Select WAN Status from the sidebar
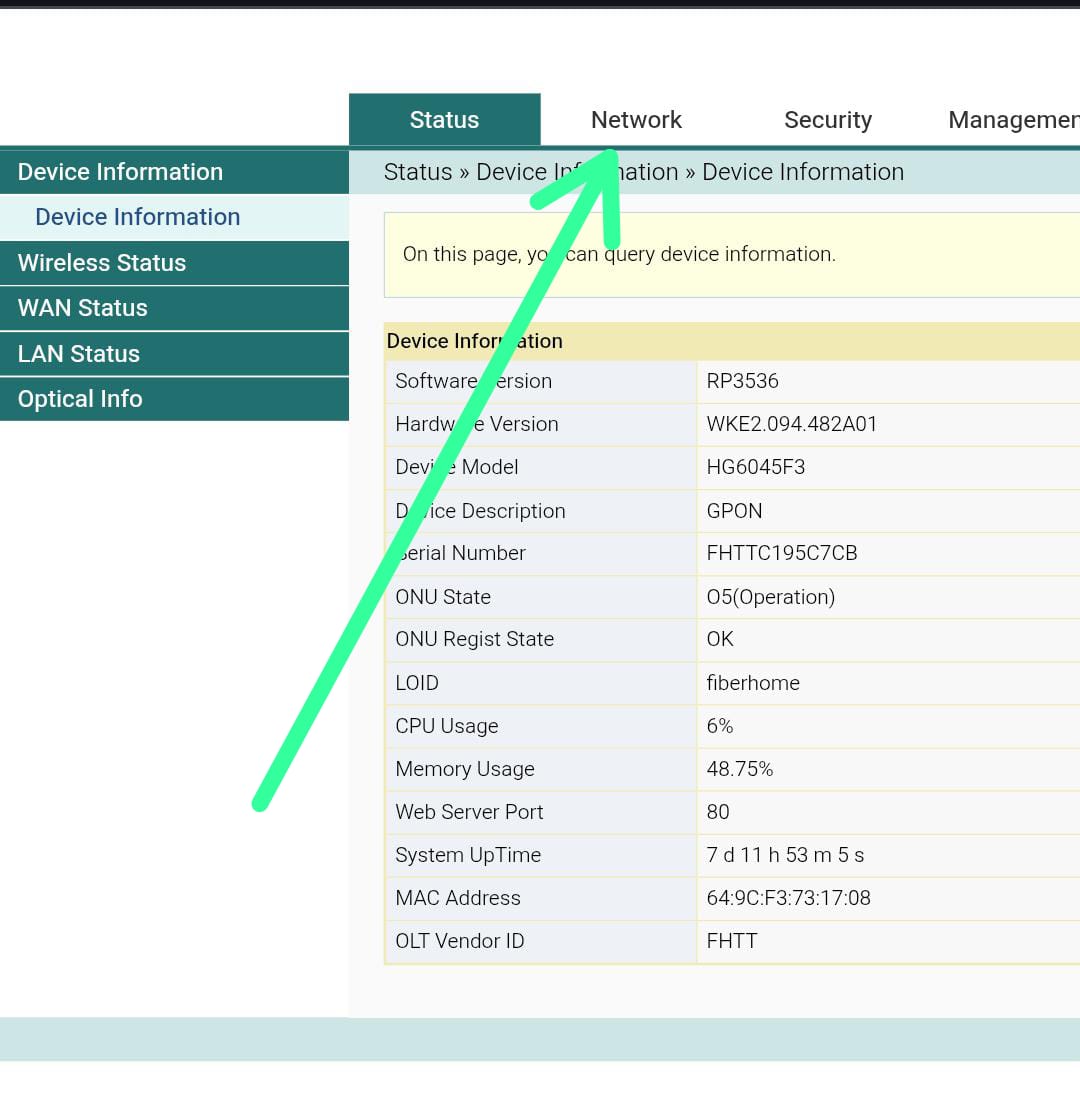Screen dimensions: 1080x1096 83,308
